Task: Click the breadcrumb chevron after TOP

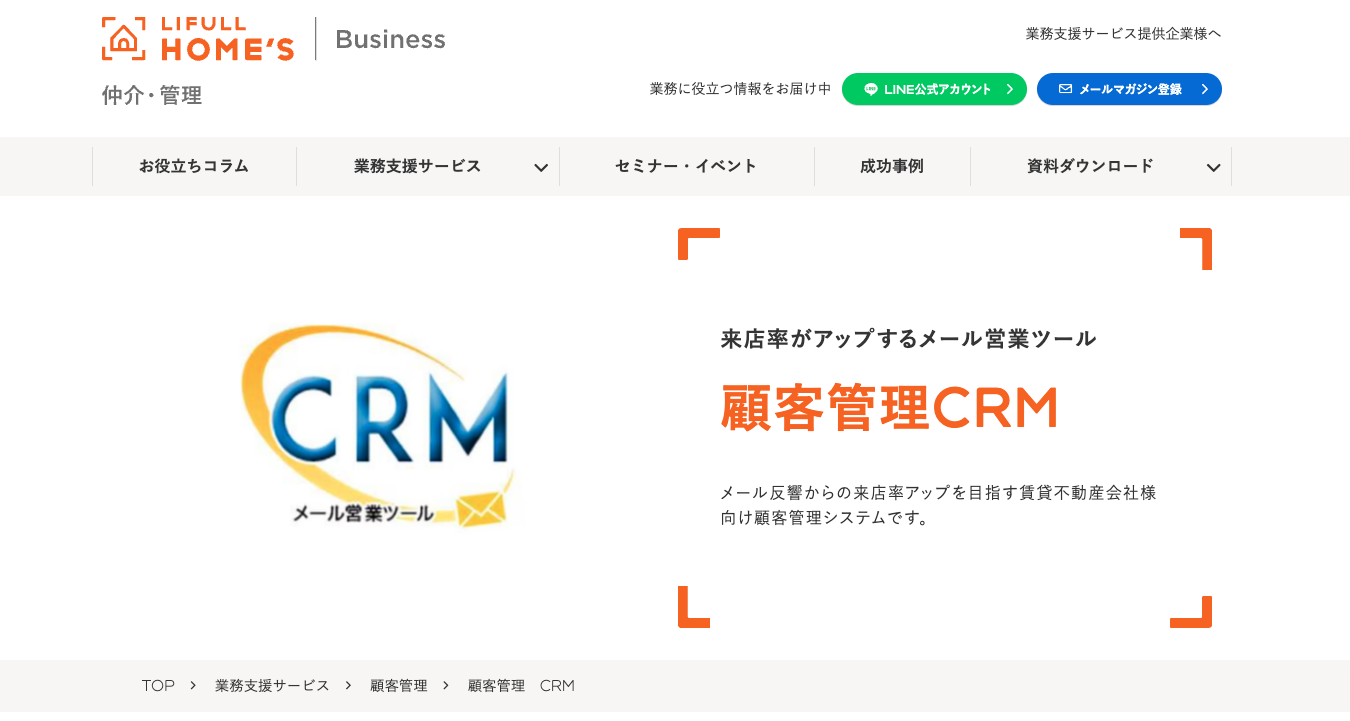Action: coord(193,685)
